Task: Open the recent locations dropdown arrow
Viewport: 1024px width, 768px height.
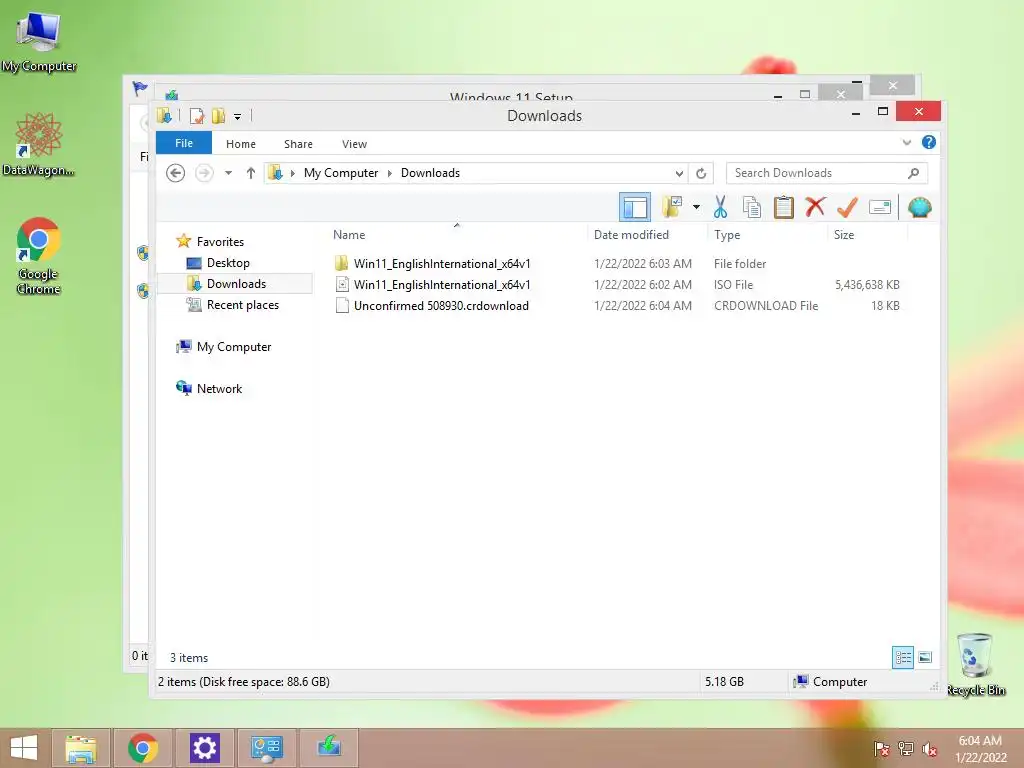Action: tap(229, 173)
